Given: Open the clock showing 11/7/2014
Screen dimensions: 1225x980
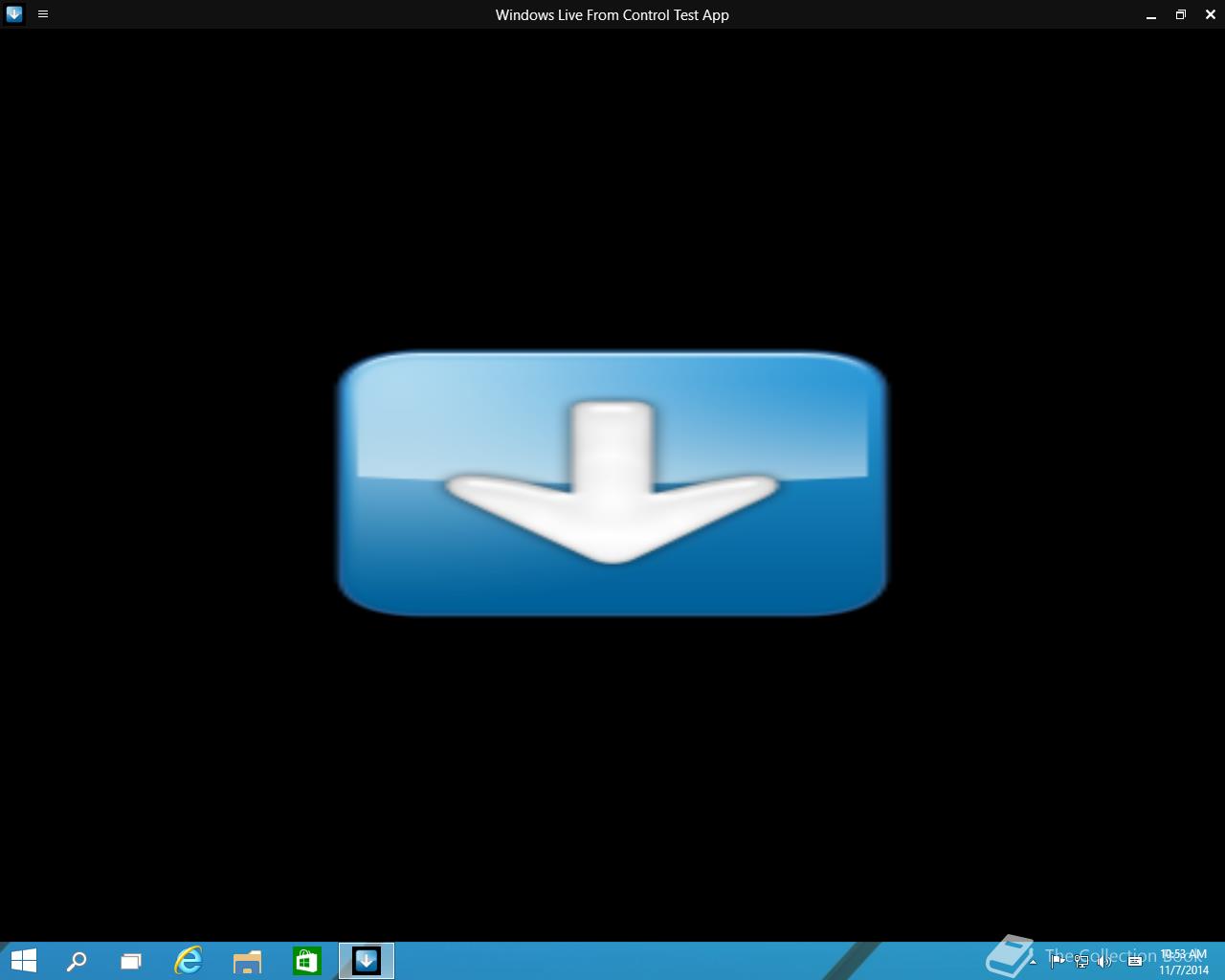Looking at the screenshot, I should pos(1184,962).
